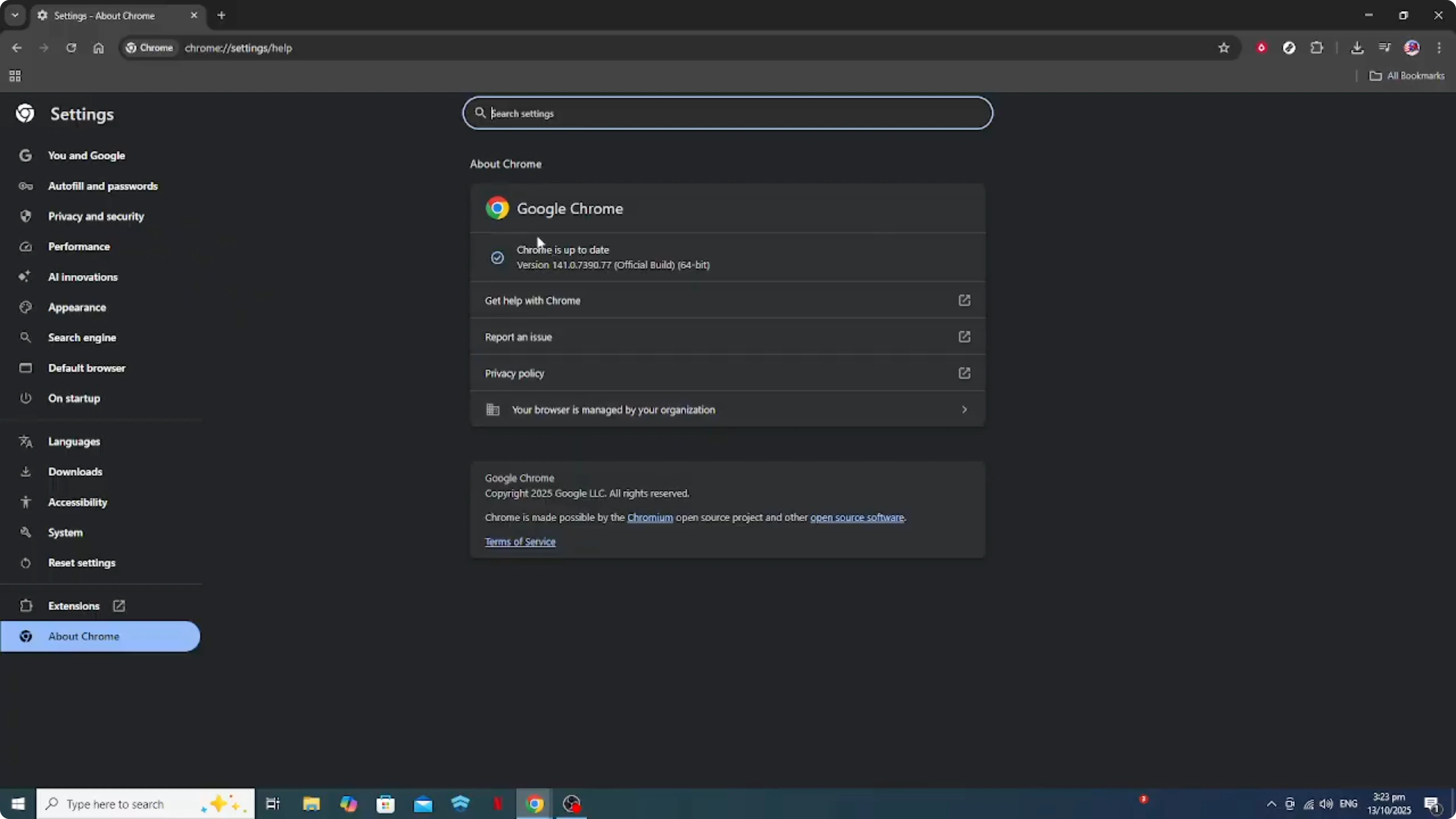Open the tab search dropdown arrow
1456x819 pixels.
(15, 15)
